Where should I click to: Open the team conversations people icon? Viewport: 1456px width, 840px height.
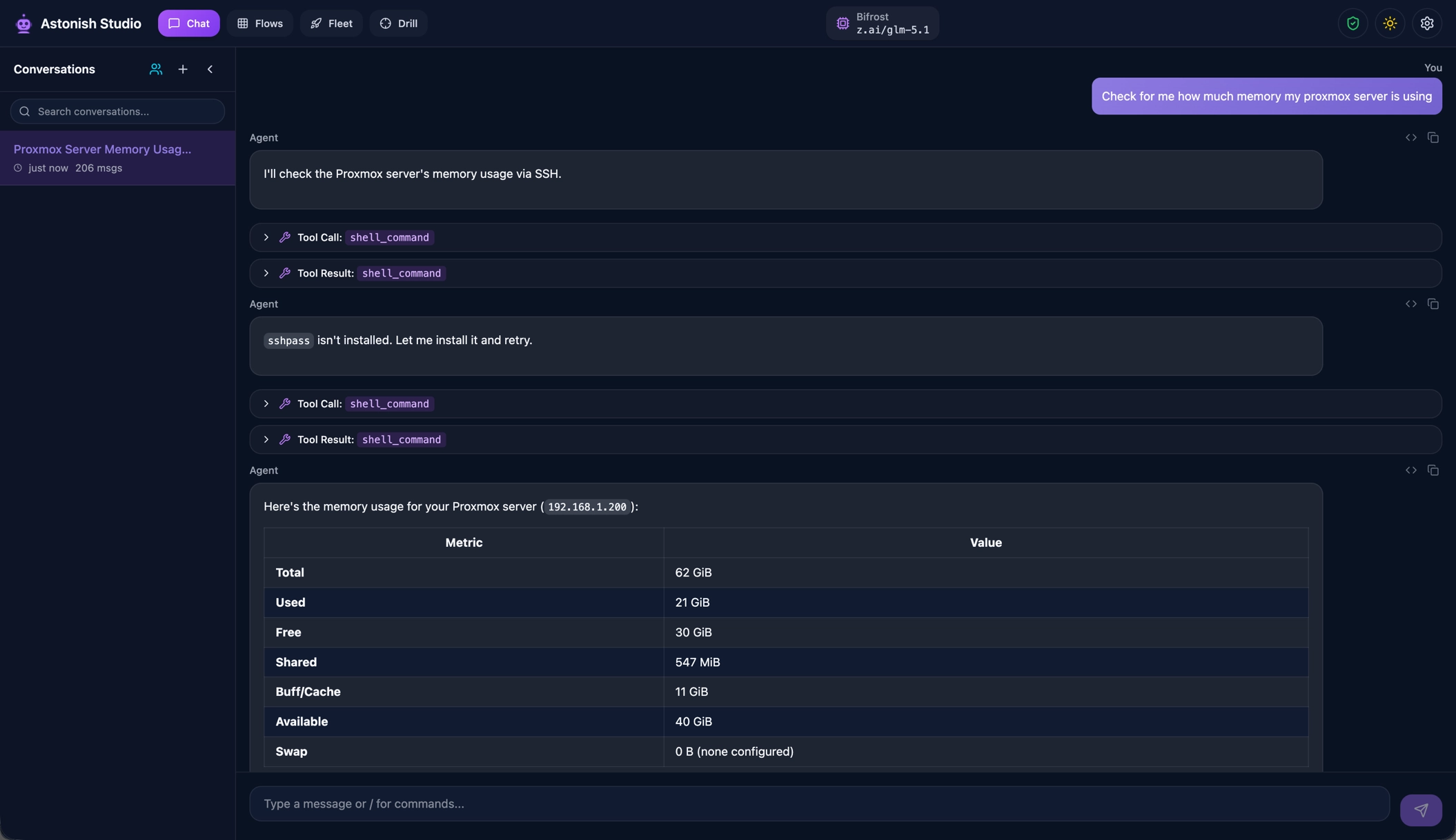[x=156, y=70]
